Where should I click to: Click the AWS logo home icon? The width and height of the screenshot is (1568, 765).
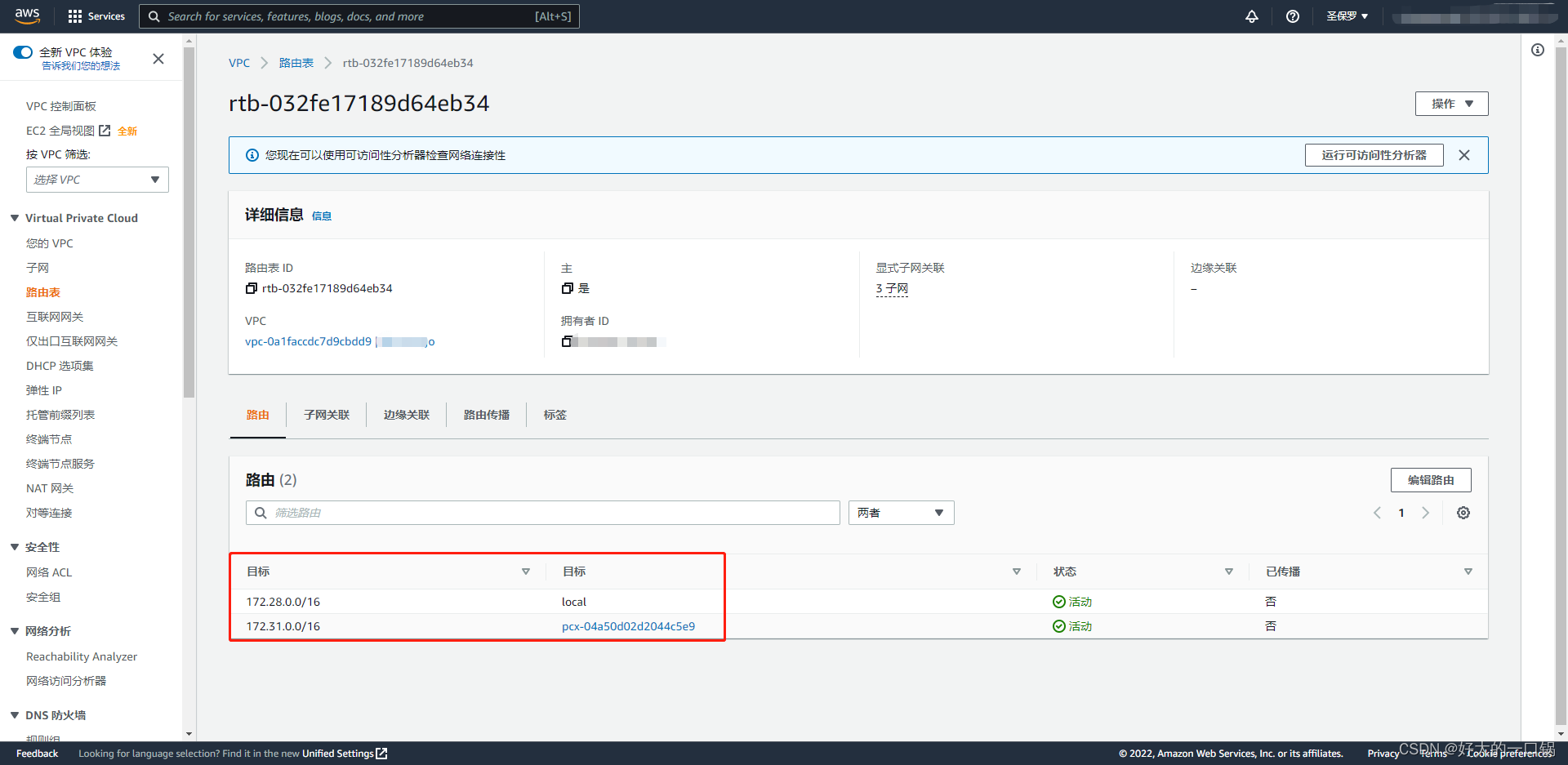point(27,16)
